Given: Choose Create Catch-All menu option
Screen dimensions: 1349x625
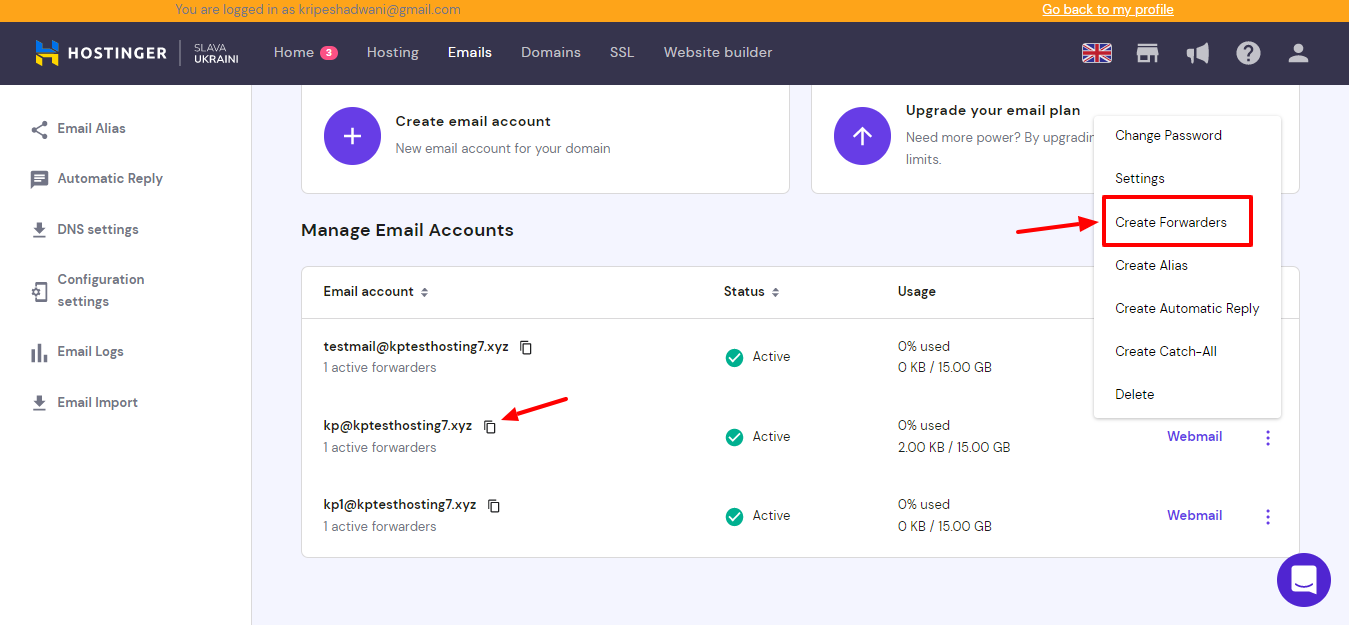Looking at the screenshot, I should point(1166,351).
